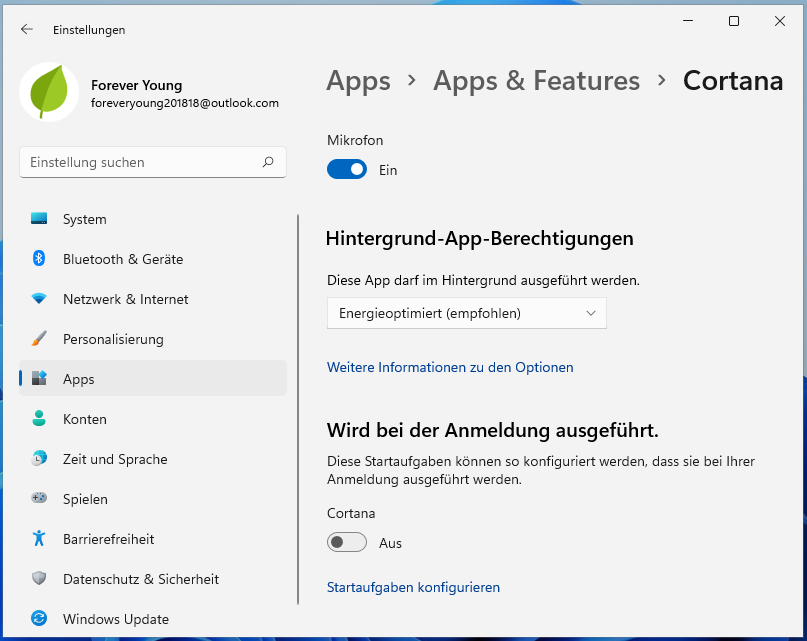
Task: Click the green leaf profile picture
Action: pos(49,92)
